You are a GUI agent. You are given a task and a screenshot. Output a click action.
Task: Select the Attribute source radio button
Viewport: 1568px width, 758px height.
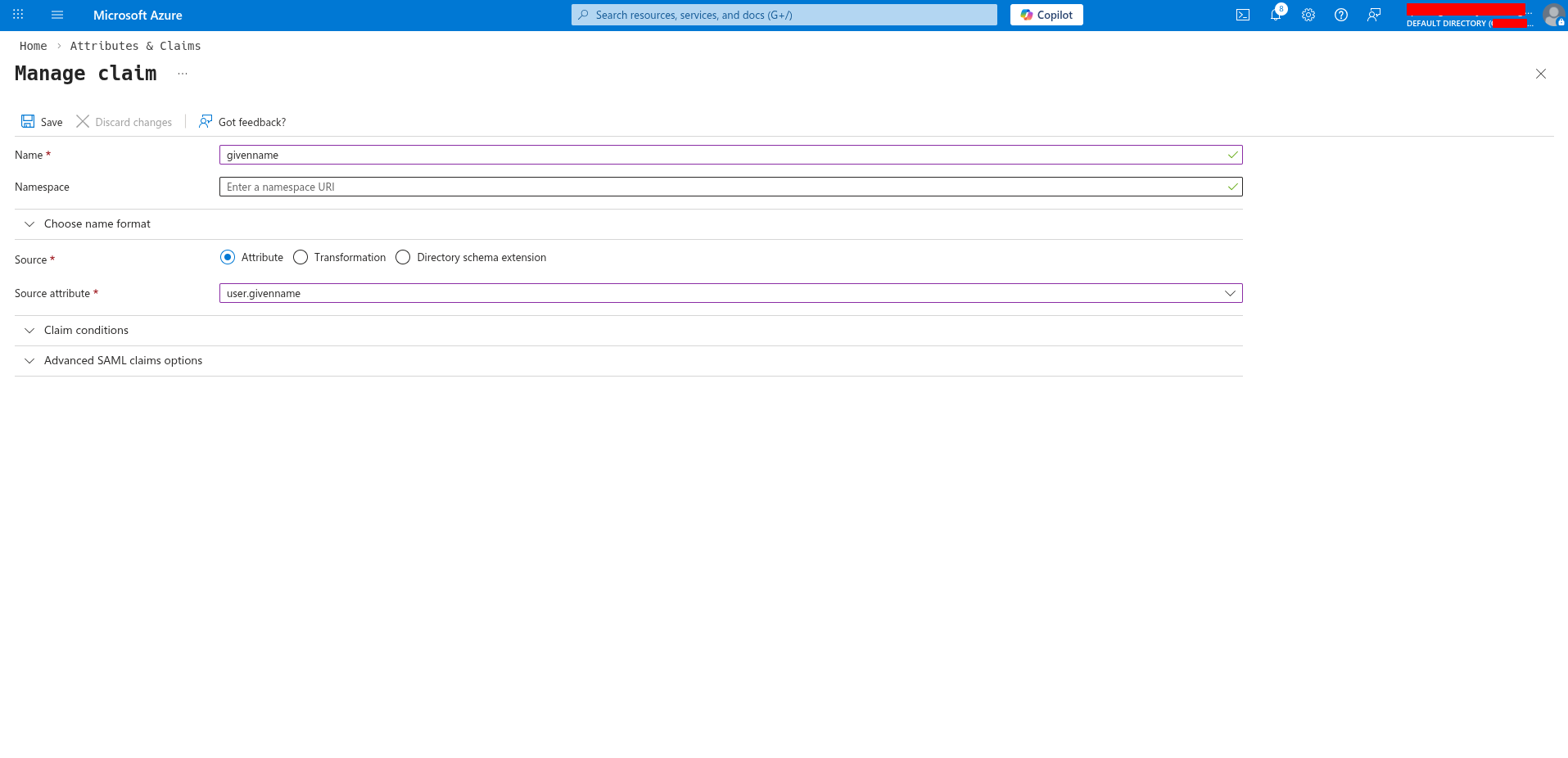pos(228,257)
